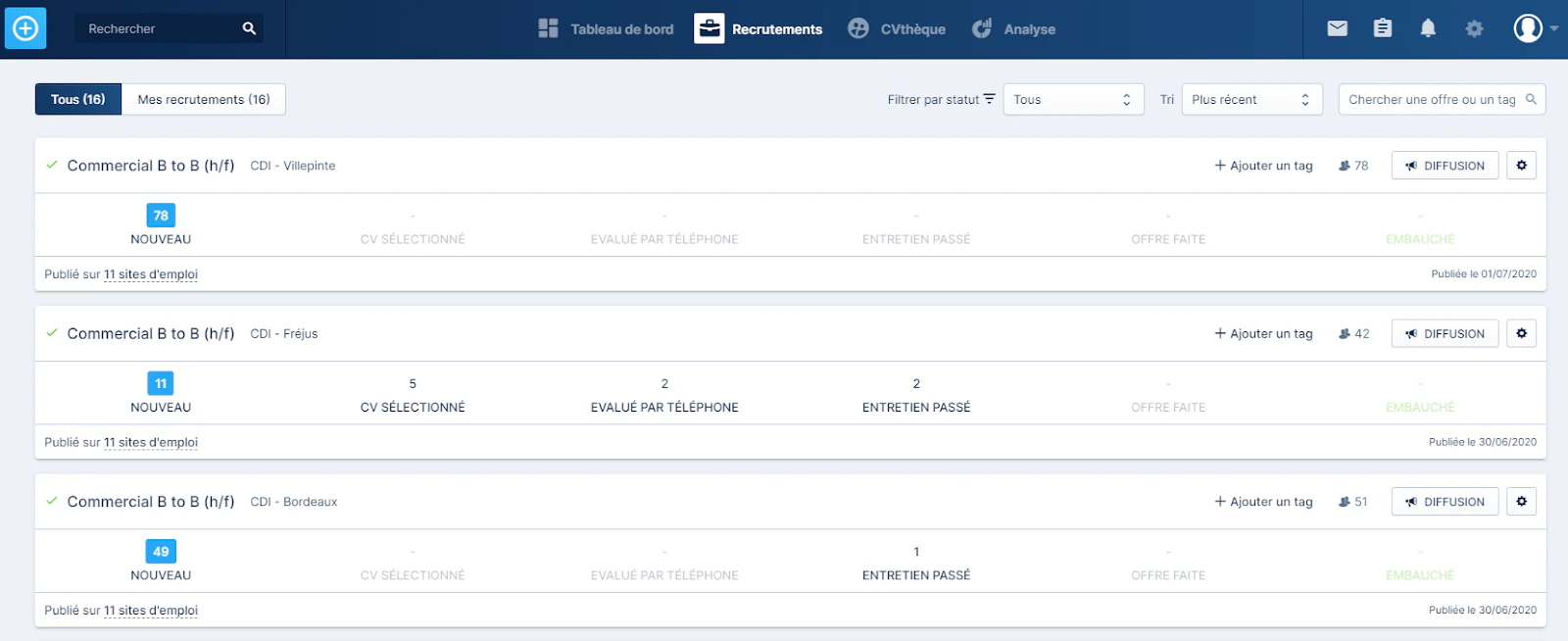The width and height of the screenshot is (1568, 641).
Task: Open the status filter Tous dropdown
Action: (1073, 99)
